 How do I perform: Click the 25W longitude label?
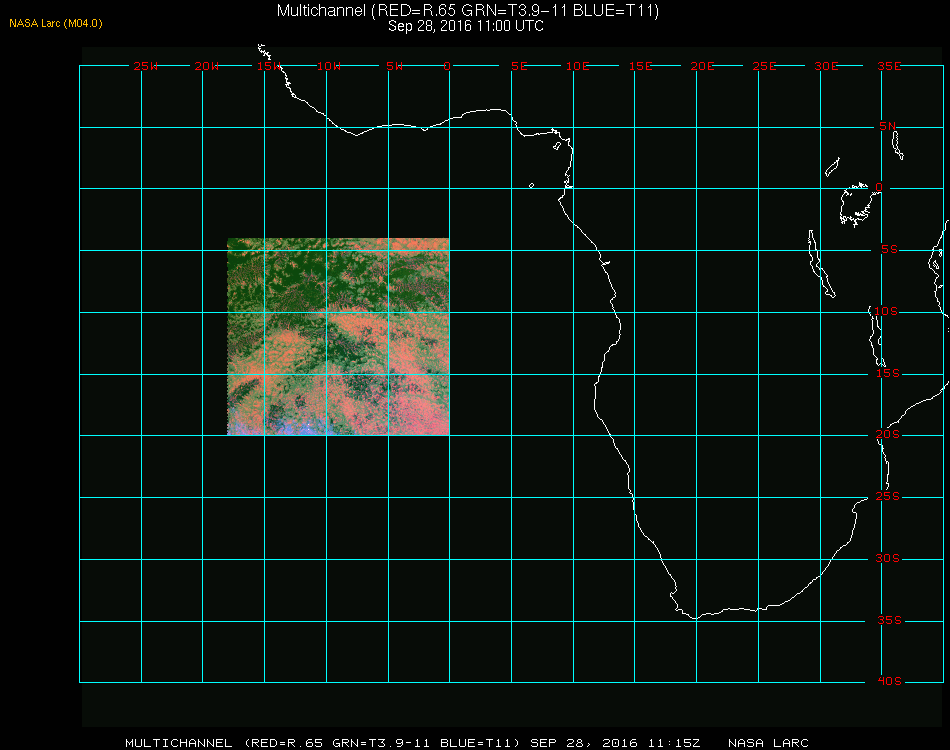pyautogui.click(x=146, y=66)
